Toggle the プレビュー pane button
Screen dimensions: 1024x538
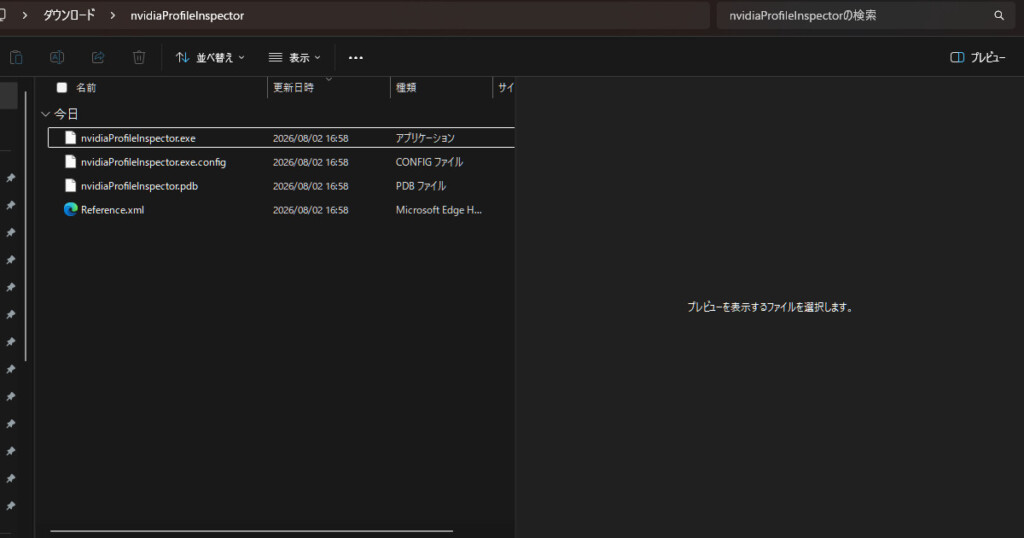pyautogui.click(x=978, y=57)
